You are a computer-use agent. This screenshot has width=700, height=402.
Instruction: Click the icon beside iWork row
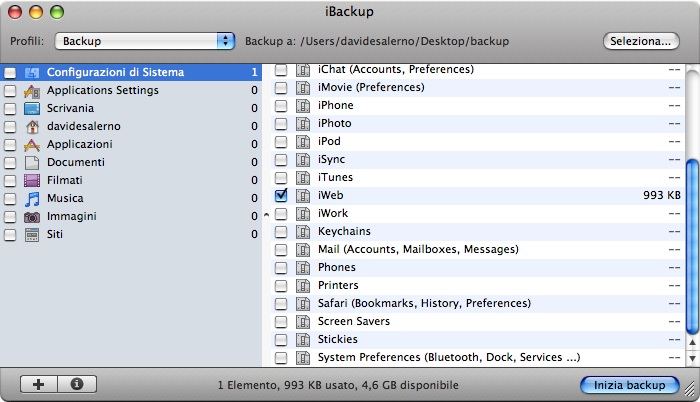[303, 214]
